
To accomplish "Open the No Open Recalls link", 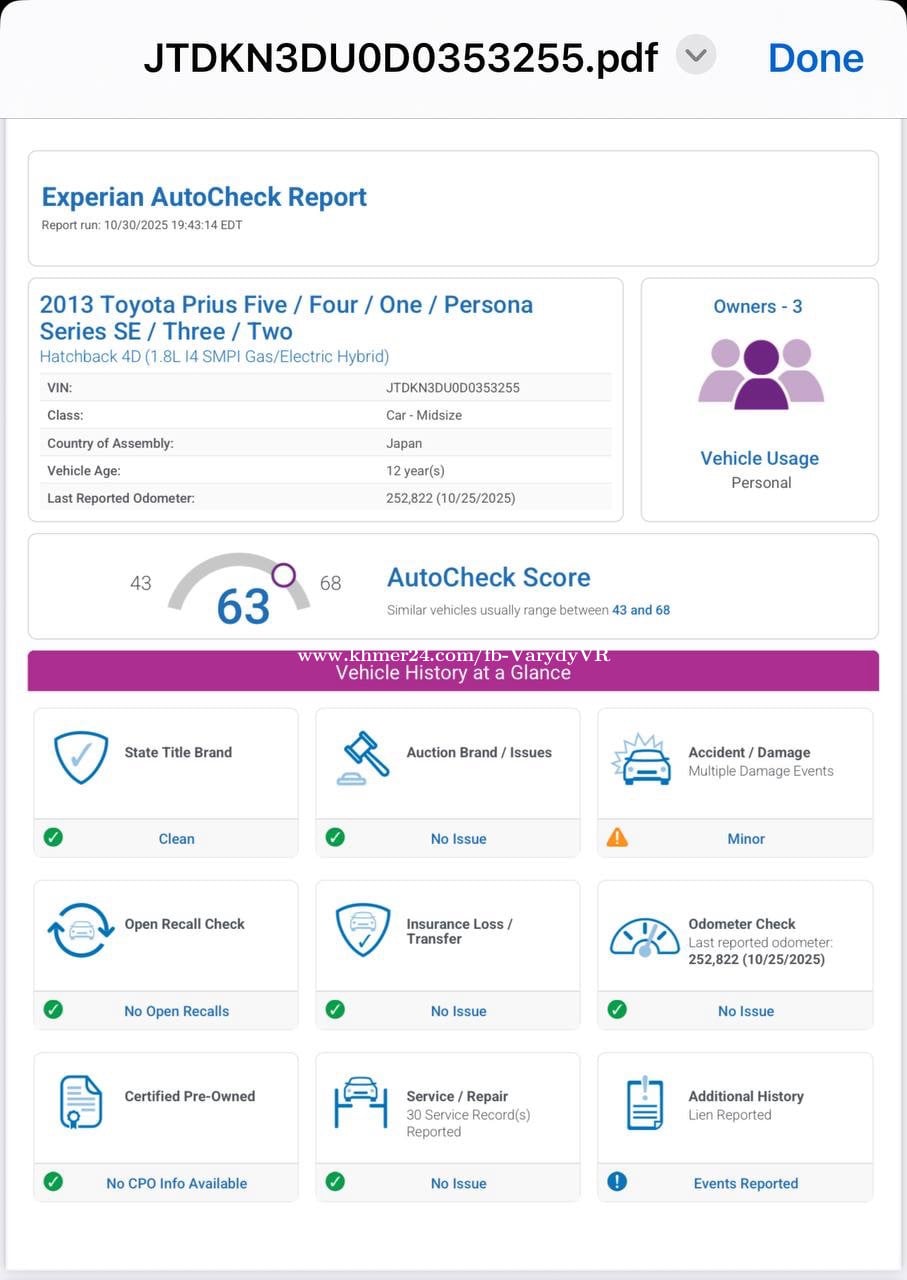I will (176, 1011).
